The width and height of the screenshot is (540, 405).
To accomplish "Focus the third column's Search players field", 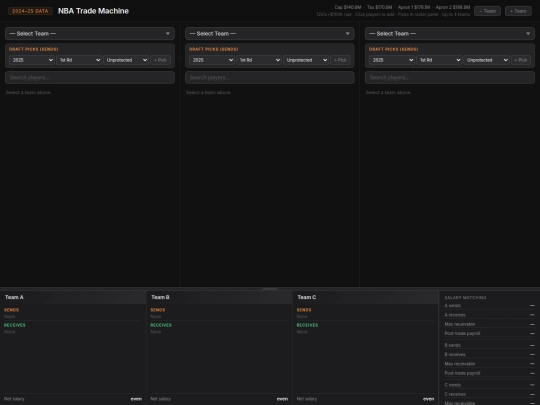I will pyautogui.click(x=450, y=77).
